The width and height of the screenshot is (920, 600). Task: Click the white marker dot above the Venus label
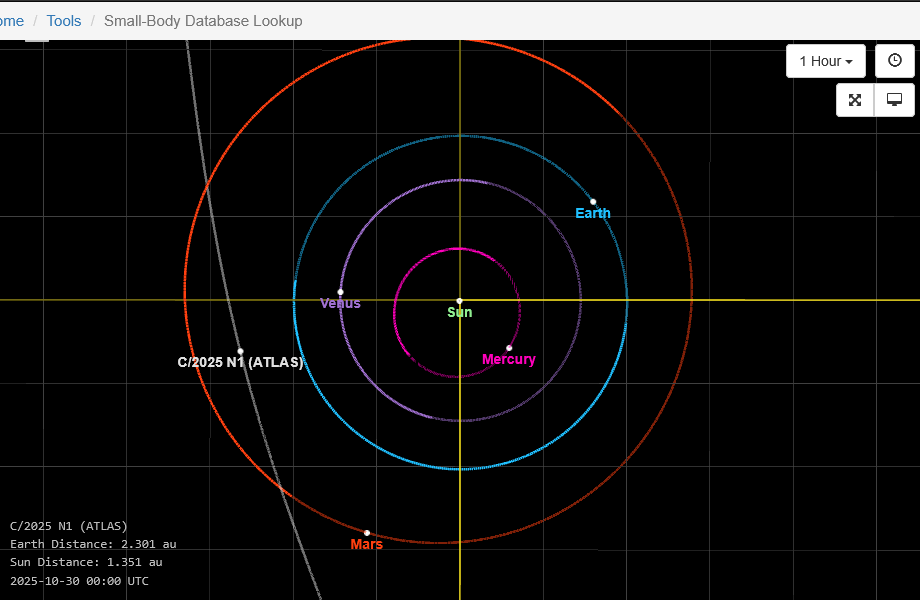click(340, 292)
